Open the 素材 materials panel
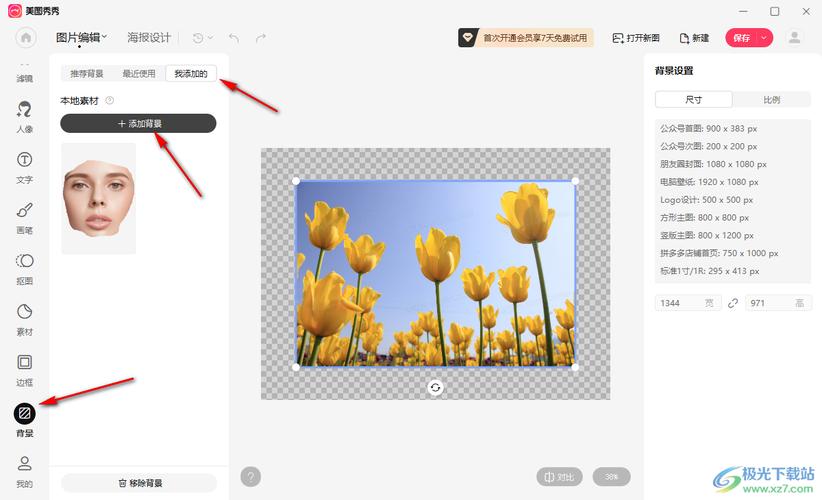 25,318
